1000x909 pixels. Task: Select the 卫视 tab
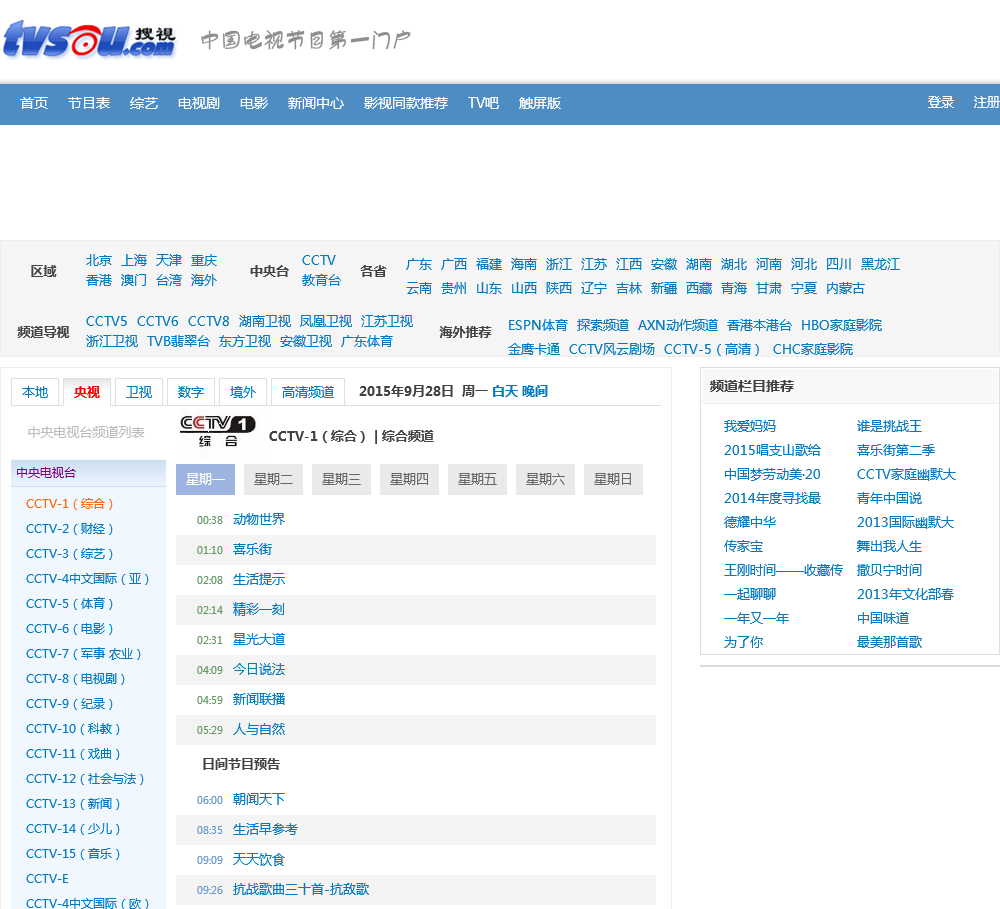click(139, 392)
